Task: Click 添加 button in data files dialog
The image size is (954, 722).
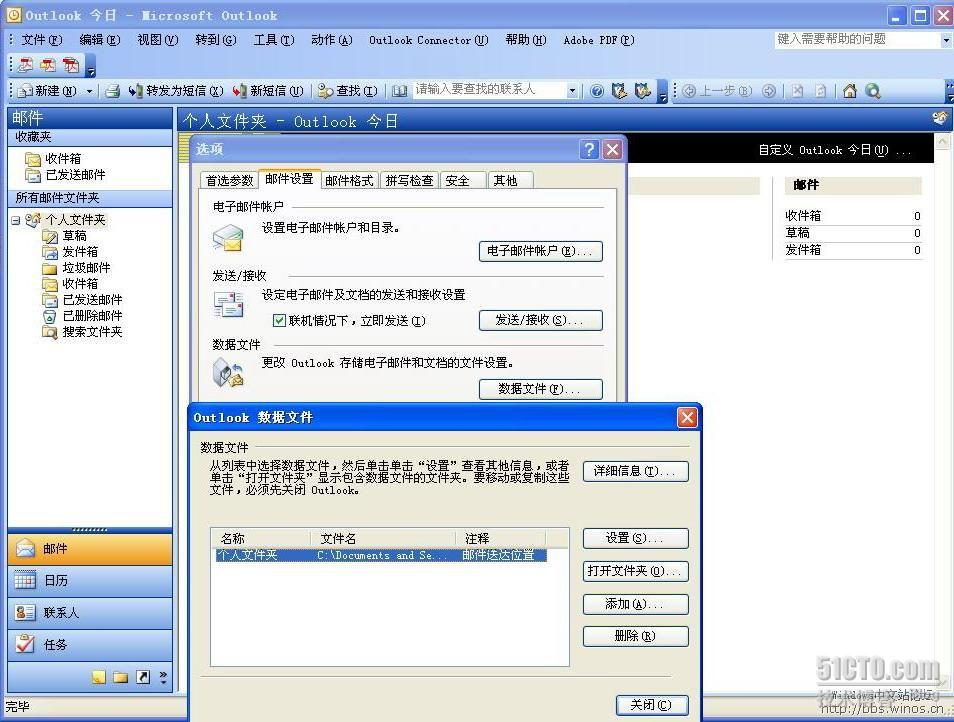Action: tap(636, 604)
